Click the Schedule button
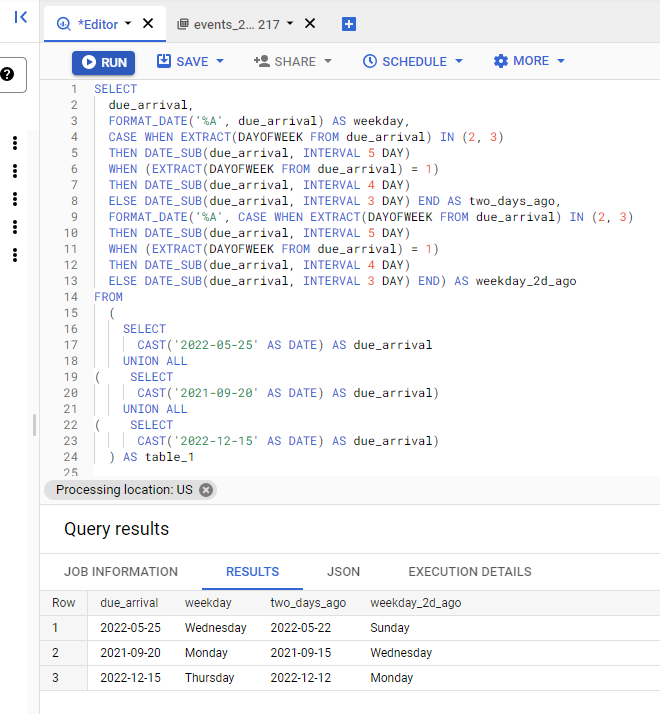The image size is (660, 714). point(405,61)
